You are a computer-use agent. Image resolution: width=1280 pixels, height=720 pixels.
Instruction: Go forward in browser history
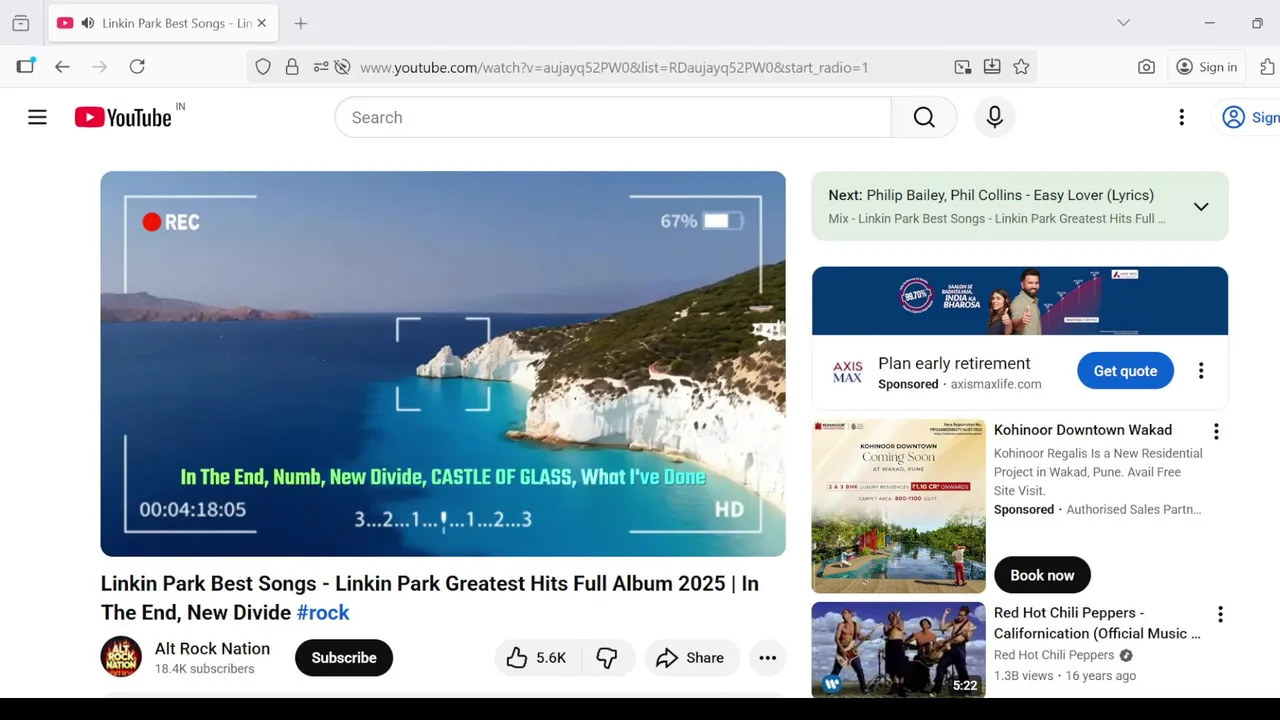99,67
